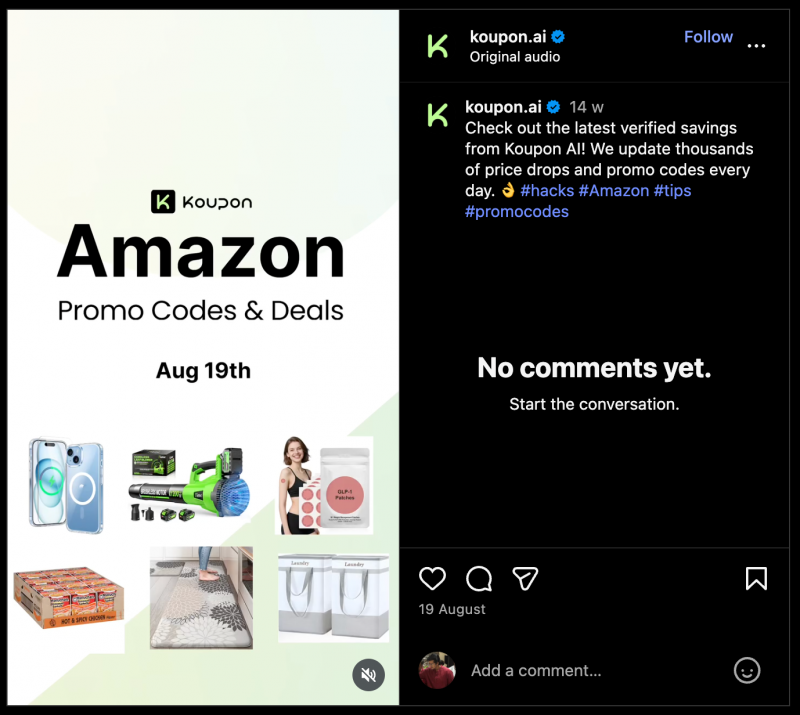Open the three-dot more options menu
Viewport: 800px width, 715px height.
pyautogui.click(x=756, y=46)
